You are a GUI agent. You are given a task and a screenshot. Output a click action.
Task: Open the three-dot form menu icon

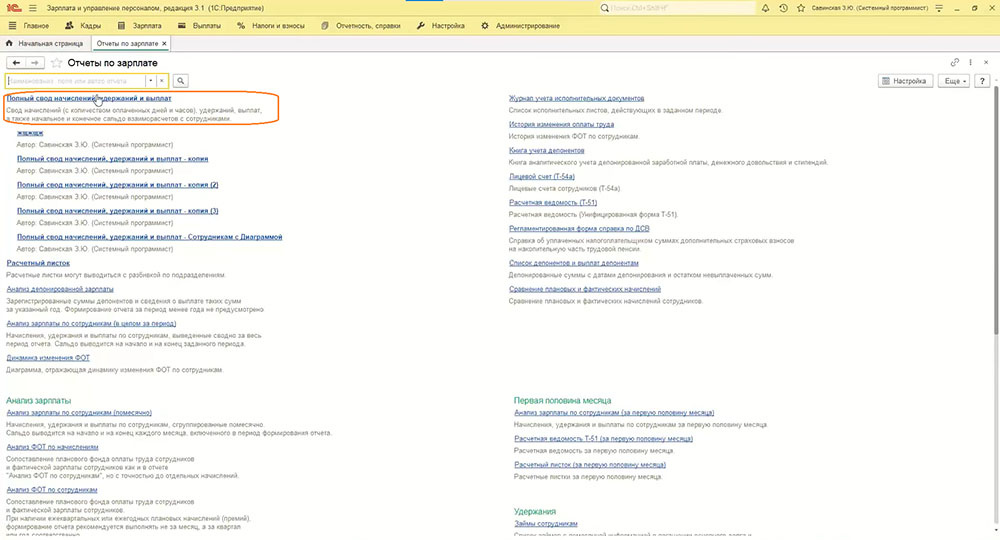click(971, 62)
